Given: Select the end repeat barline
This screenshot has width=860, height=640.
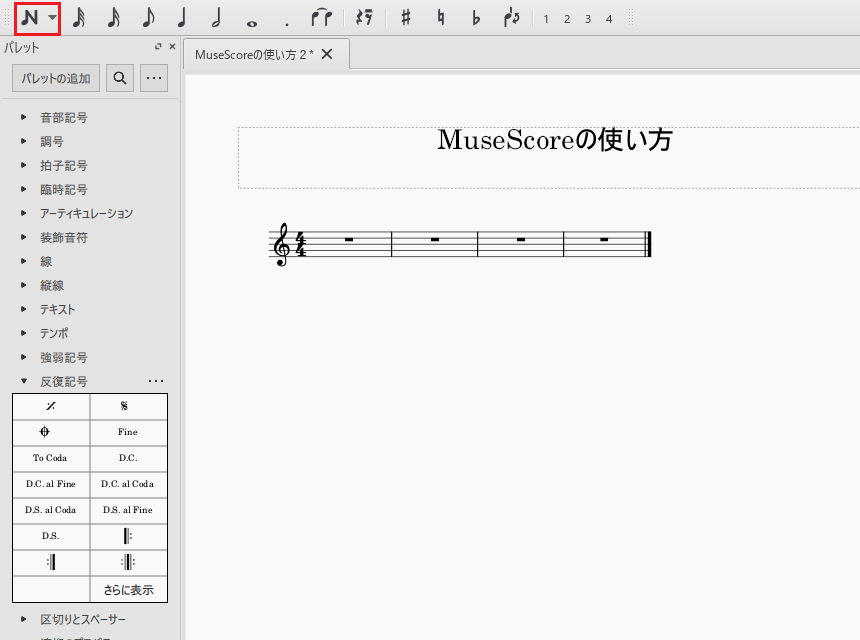Looking at the screenshot, I should pyautogui.click(x=51, y=563).
